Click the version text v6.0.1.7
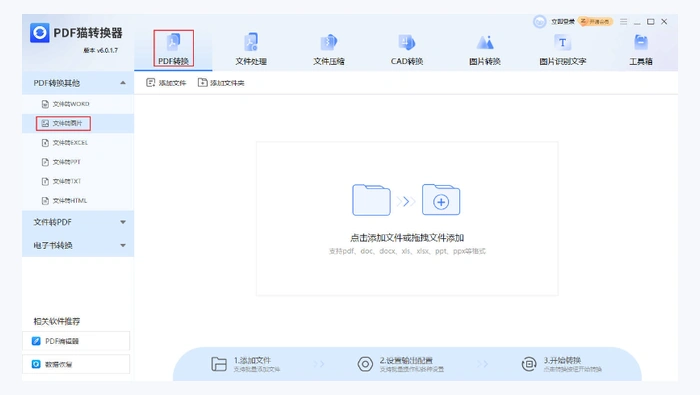Image resolution: width=700 pixels, height=395 pixels. tap(101, 50)
